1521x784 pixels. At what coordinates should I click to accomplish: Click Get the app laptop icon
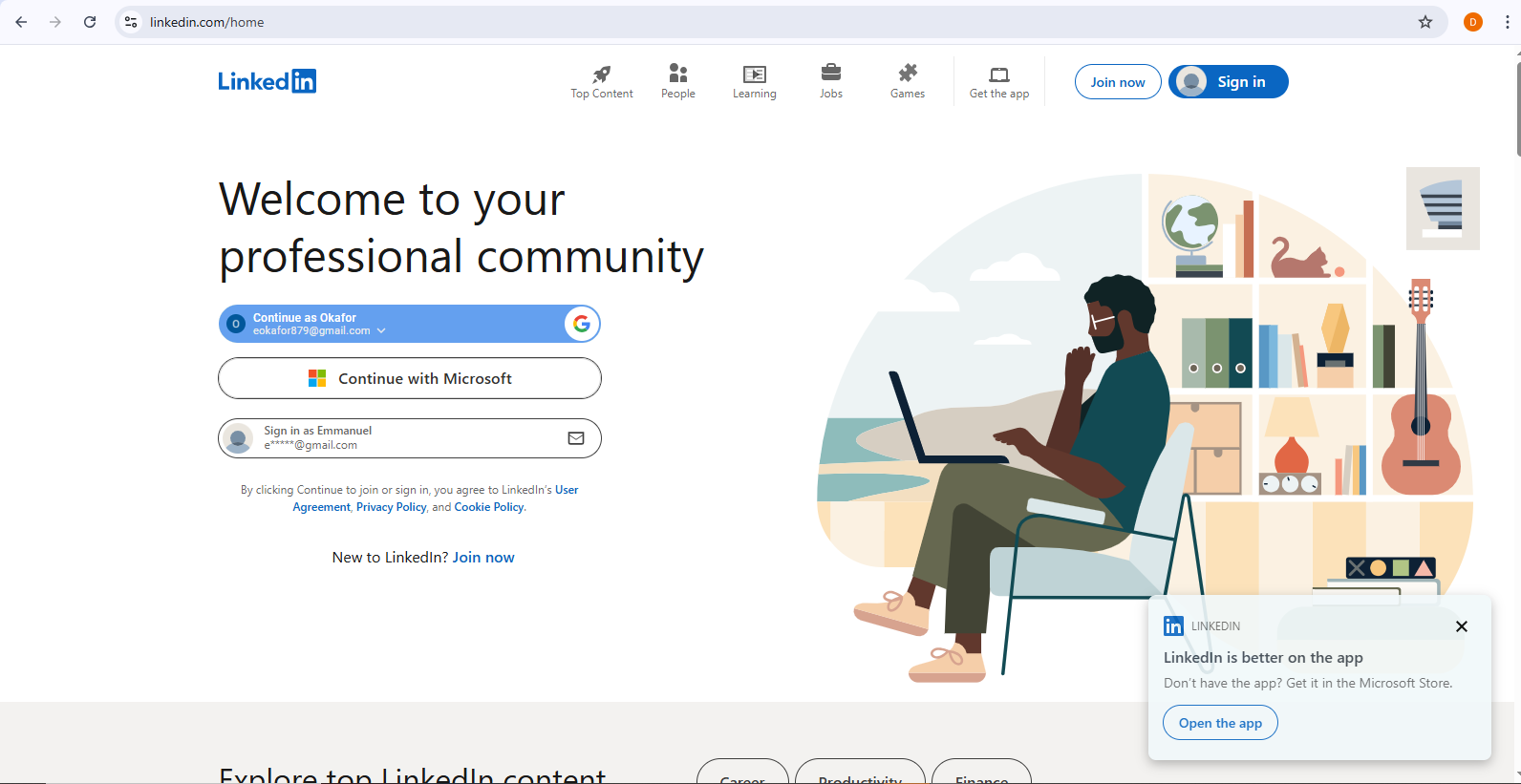999,74
